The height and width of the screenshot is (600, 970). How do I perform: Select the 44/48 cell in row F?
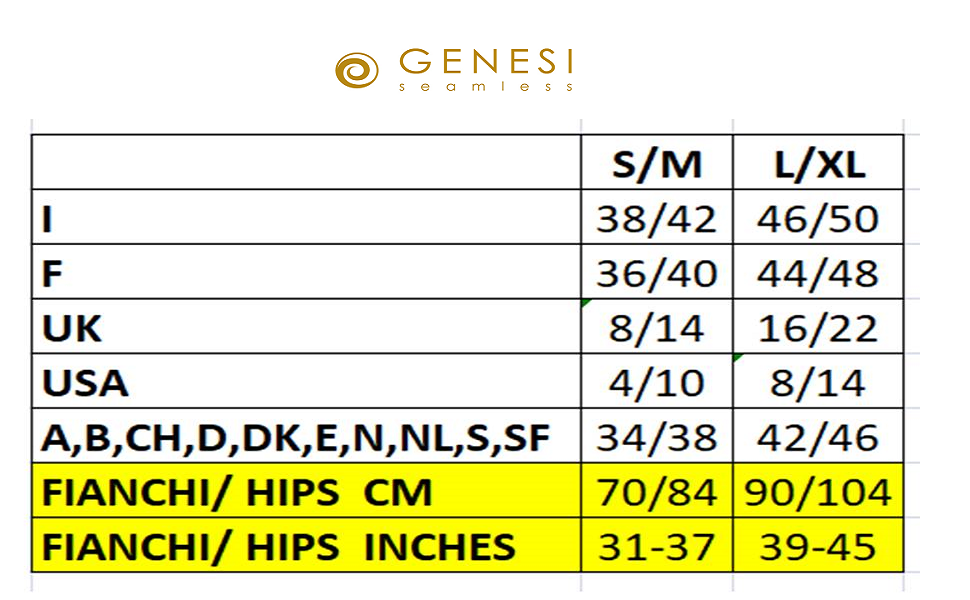[x=817, y=272]
